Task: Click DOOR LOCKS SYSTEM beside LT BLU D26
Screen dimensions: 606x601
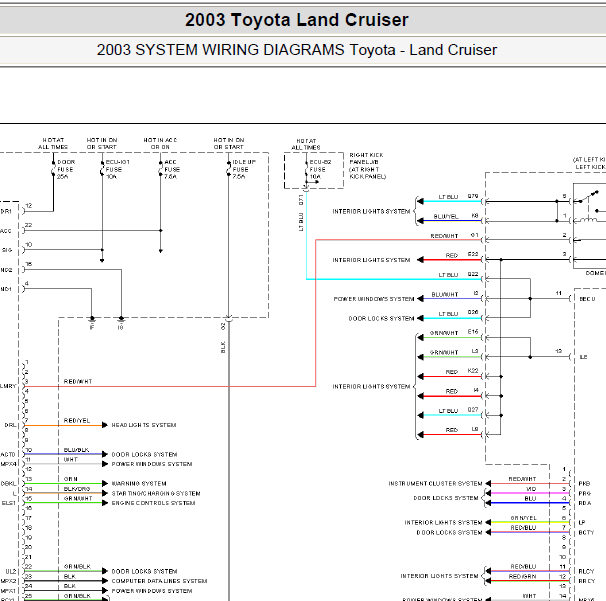Action: coord(381,318)
